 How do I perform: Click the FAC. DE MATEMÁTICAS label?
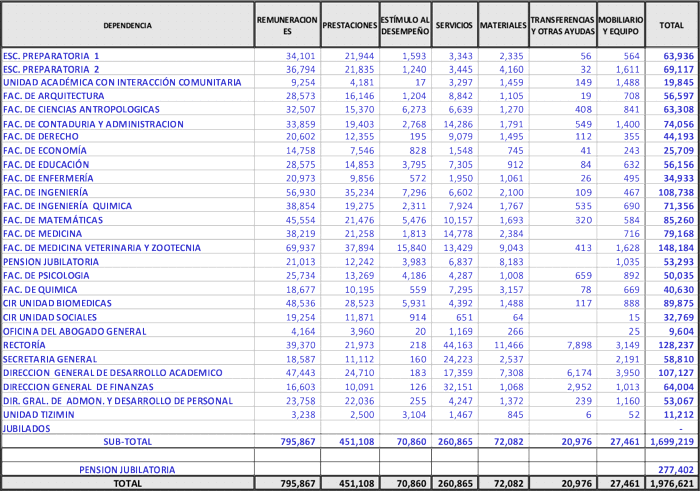pyautogui.click(x=53, y=220)
